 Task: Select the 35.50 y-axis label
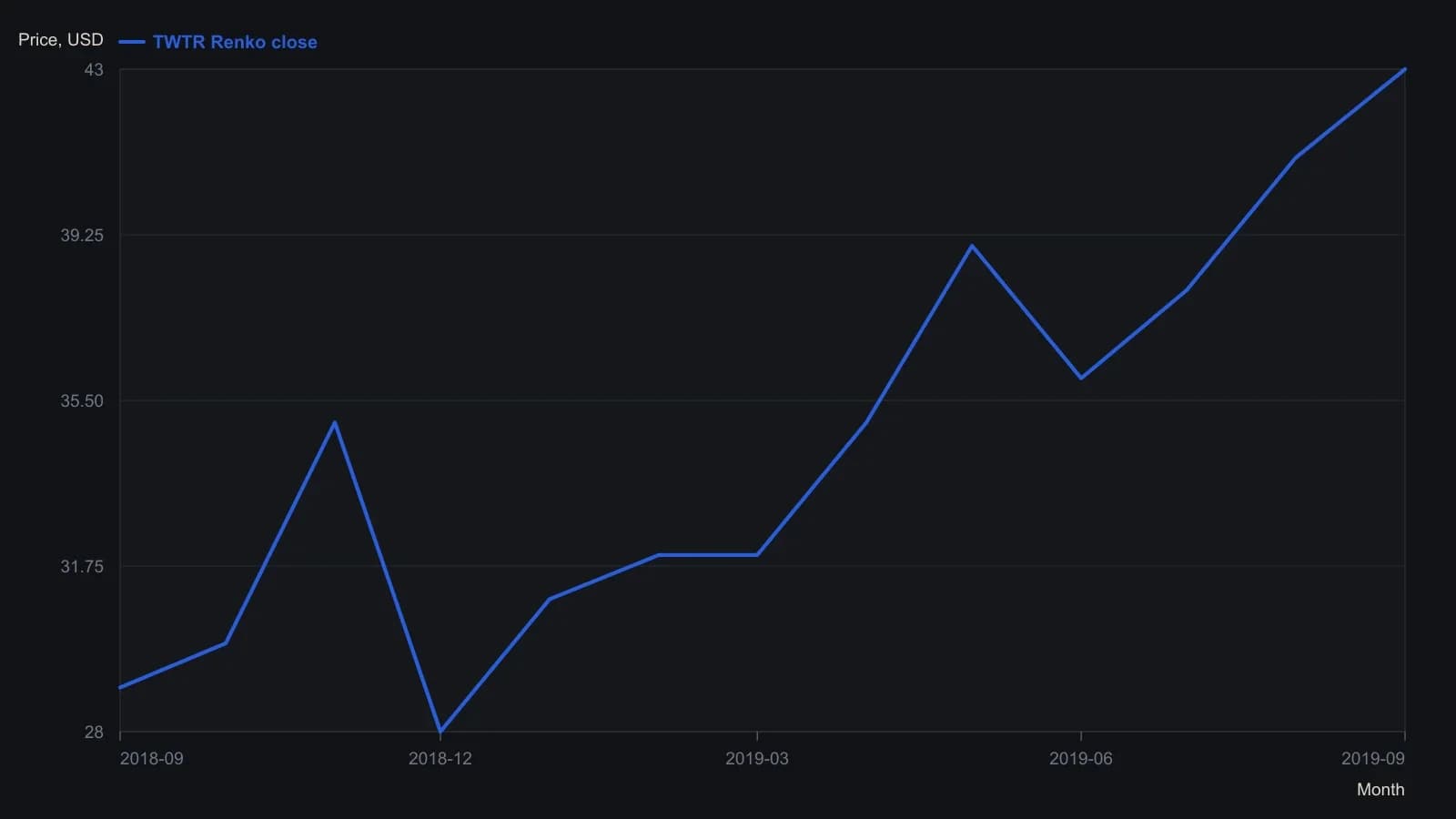click(82, 400)
